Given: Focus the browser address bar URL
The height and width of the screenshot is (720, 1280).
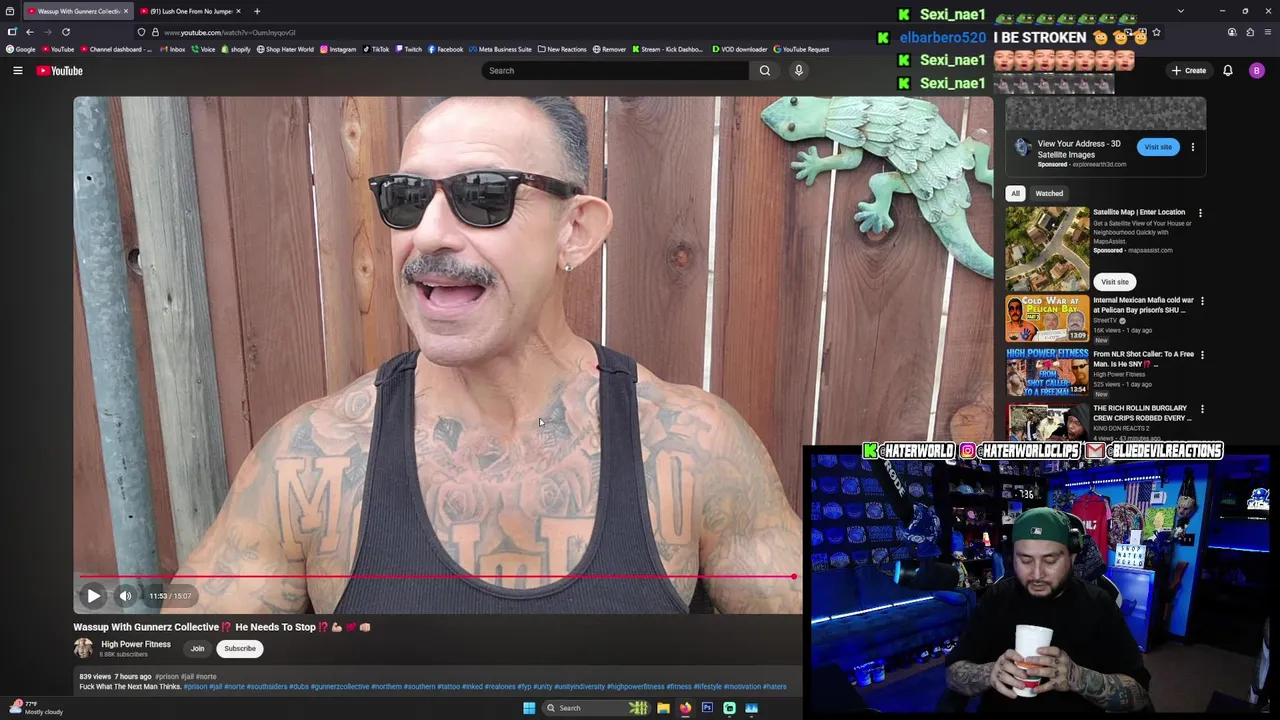Looking at the screenshot, I should pyautogui.click(x=229, y=32).
